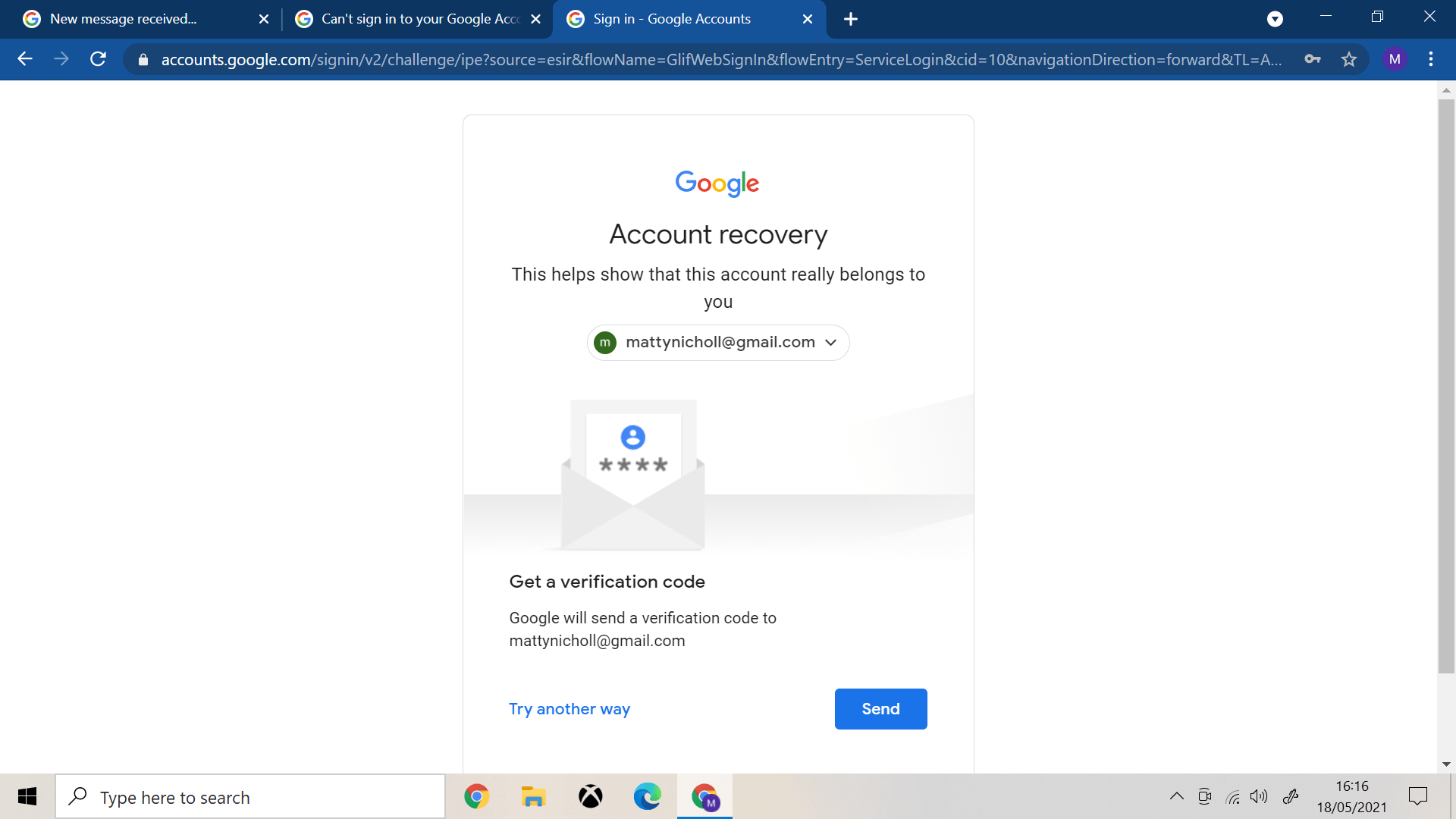The width and height of the screenshot is (1456, 819).
Task: Open the Windows Start menu
Action: point(27,796)
